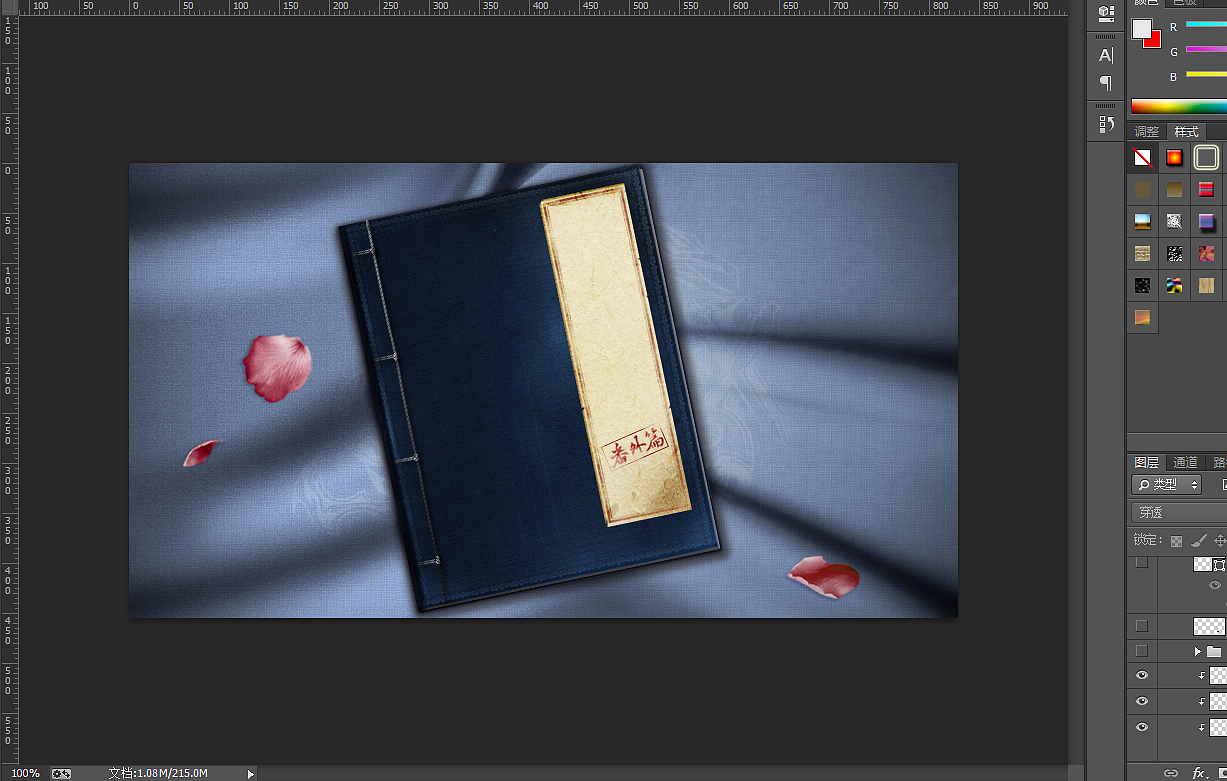Hide the second visible clipped layer

click(x=1142, y=702)
